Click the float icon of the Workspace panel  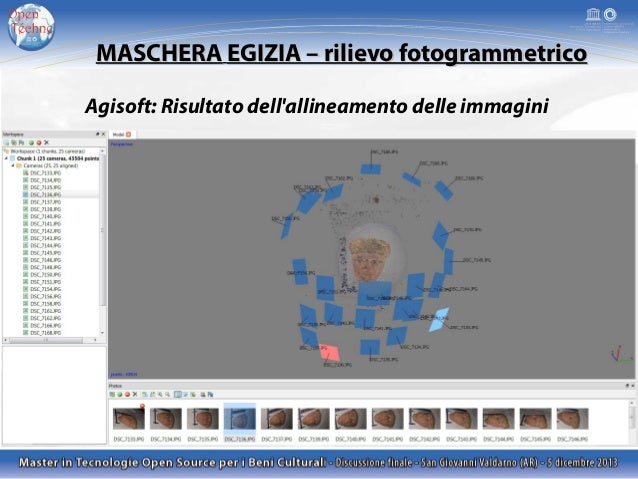tap(98, 134)
